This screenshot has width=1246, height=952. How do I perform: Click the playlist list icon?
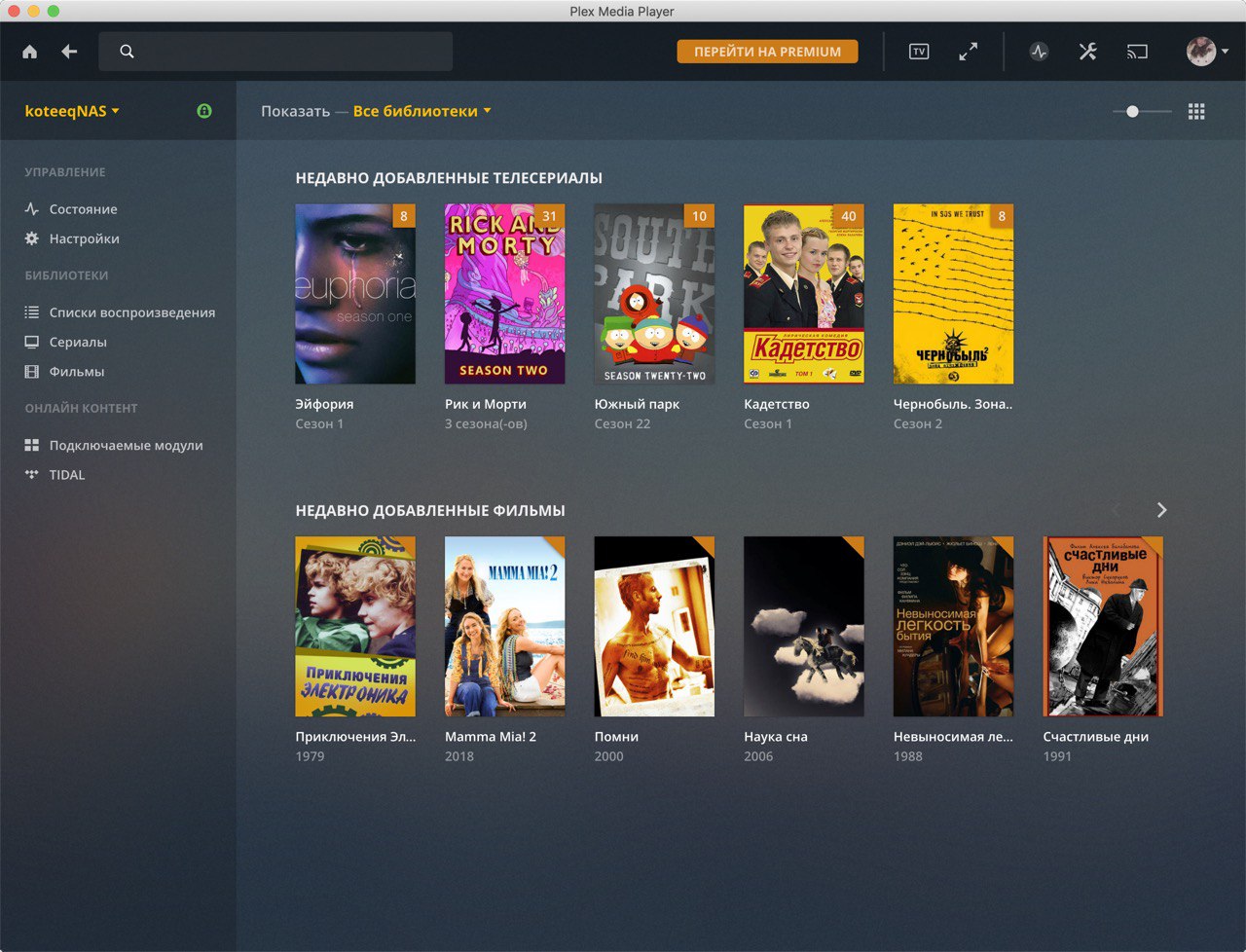32,312
